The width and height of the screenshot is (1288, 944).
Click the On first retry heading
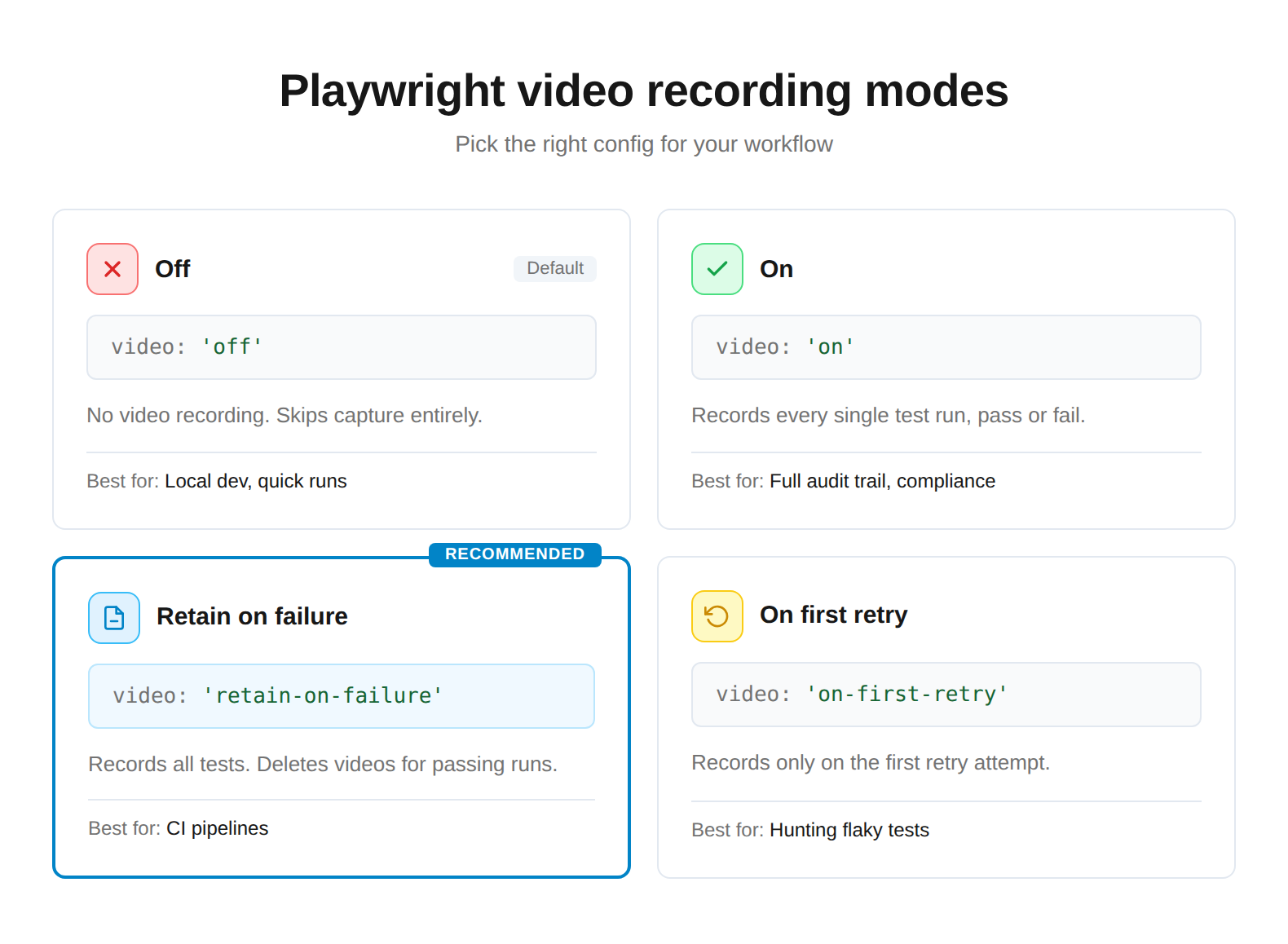click(833, 615)
